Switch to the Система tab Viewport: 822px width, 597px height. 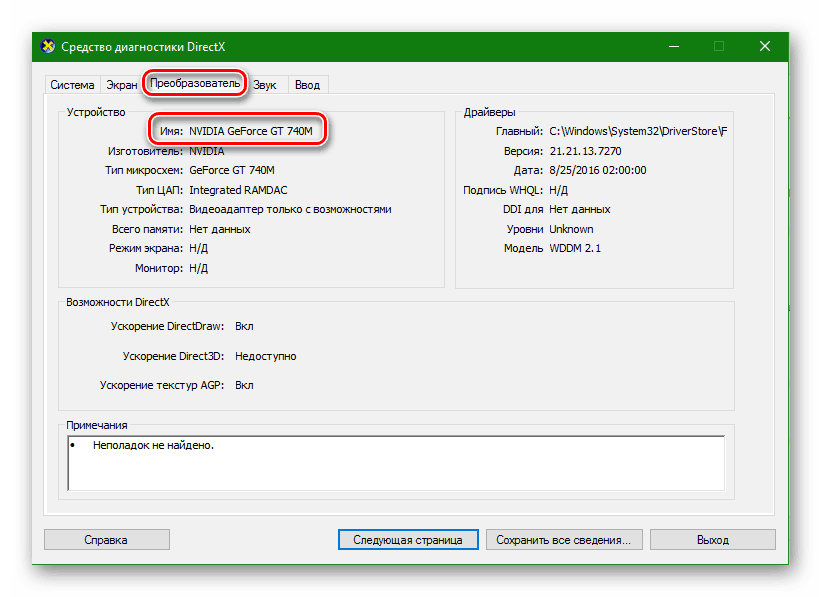click(72, 85)
